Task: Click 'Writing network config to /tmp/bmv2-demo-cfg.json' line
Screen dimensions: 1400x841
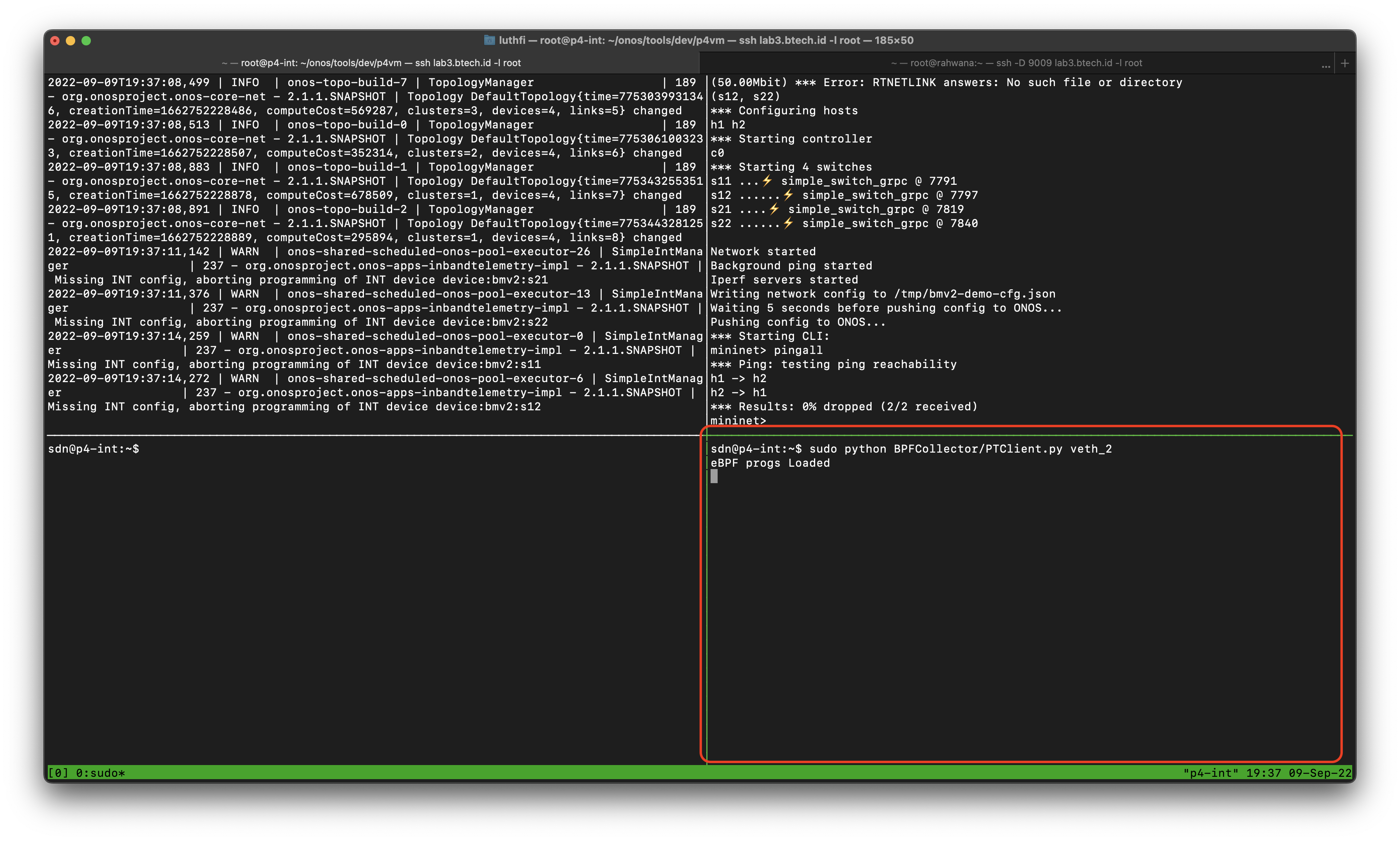Action: pos(883,294)
